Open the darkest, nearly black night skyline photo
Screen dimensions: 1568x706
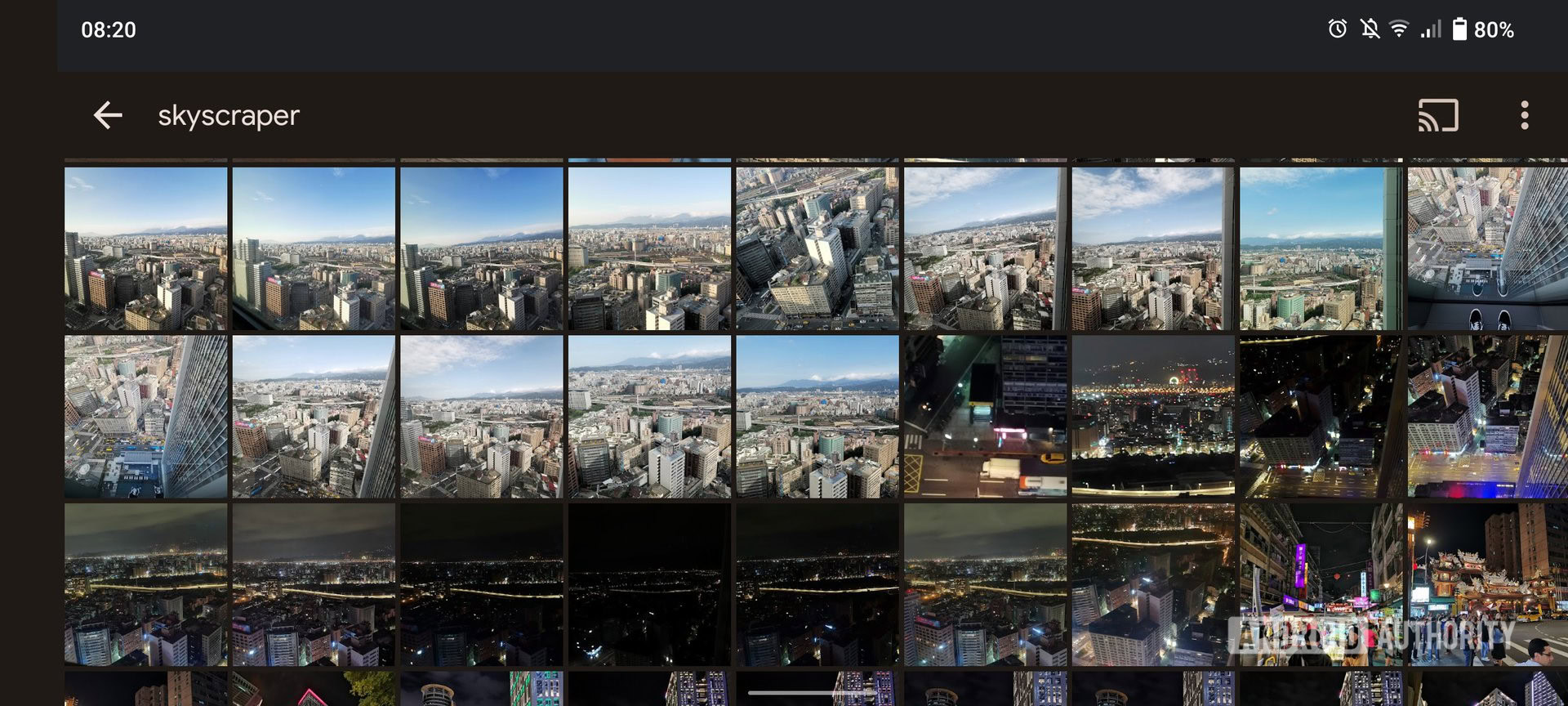click(649, 584)
